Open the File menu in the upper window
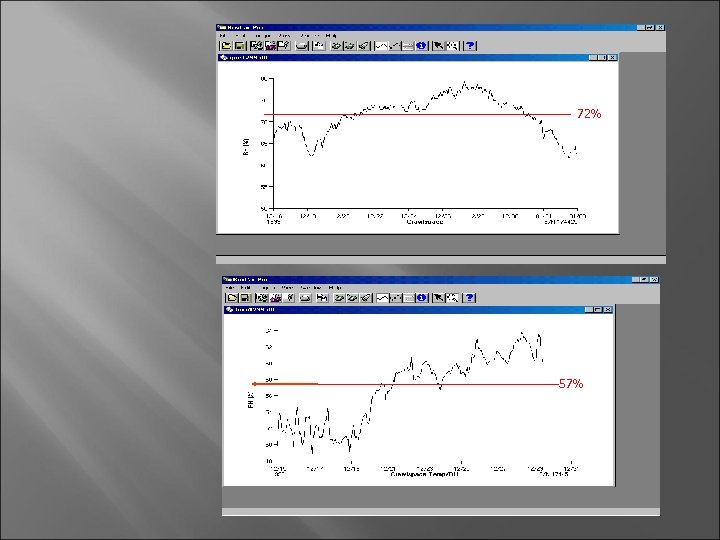Screen dimensions: 720x540 (x=223, y=35)
